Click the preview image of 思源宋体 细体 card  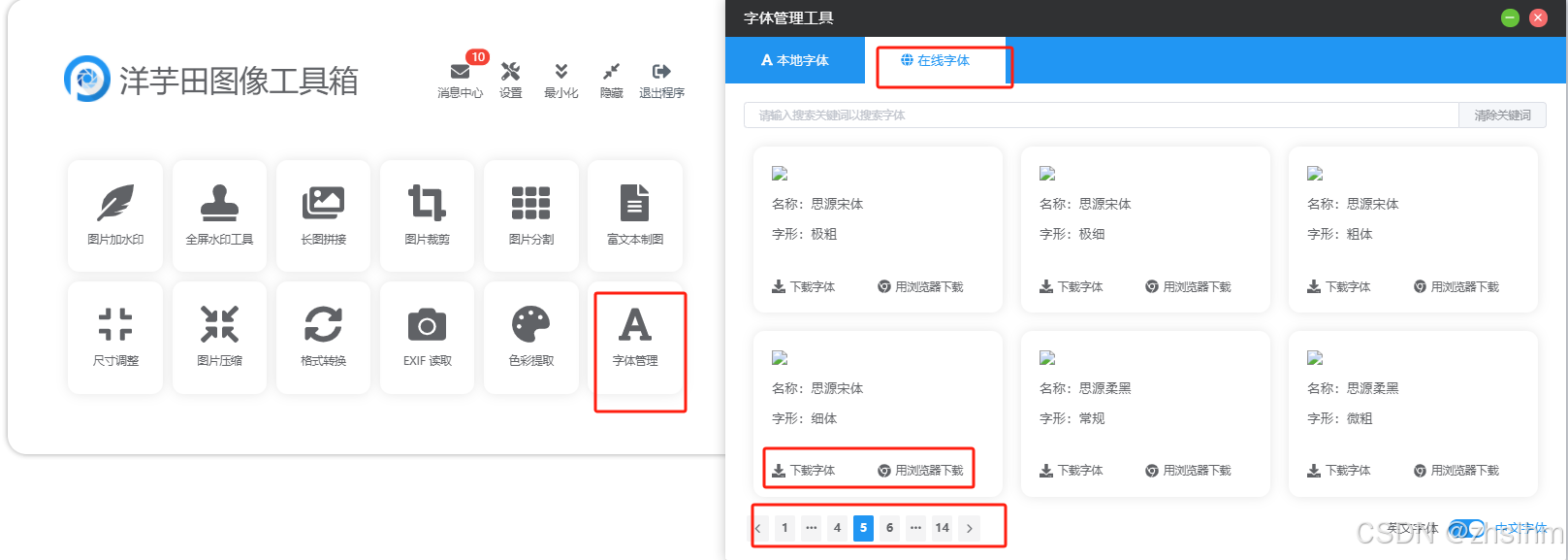(x=780, y=358)
